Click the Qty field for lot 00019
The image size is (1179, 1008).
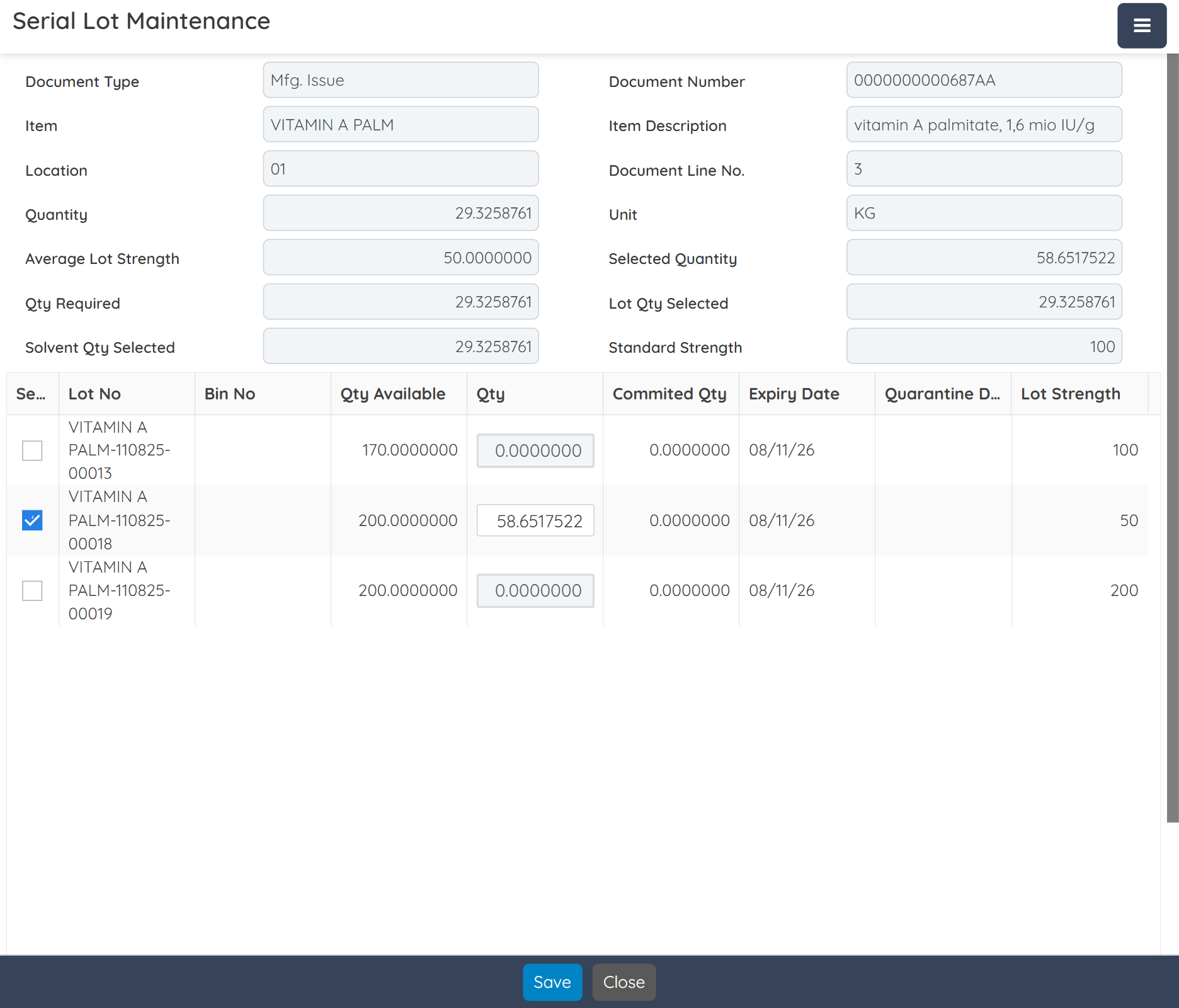coord(535,591)
